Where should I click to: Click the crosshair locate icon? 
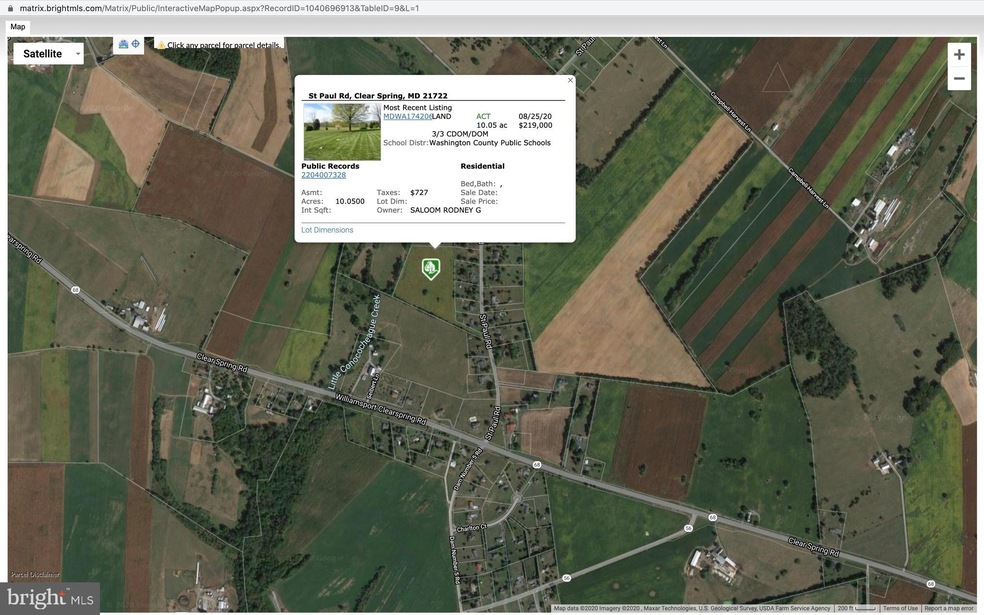[x=136, y=44]
